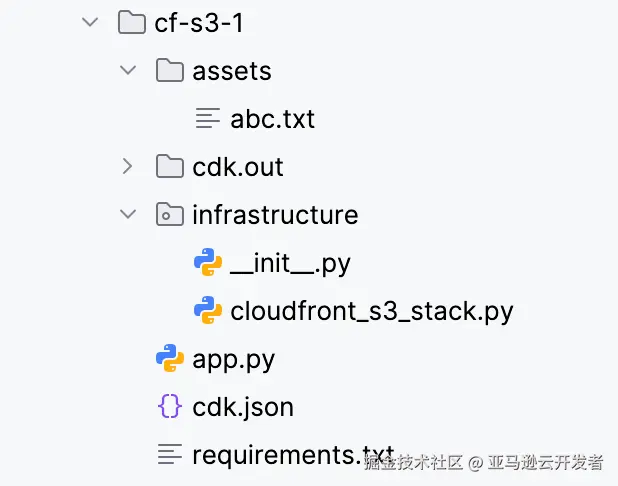Click the Python icon beside __init__.py
The width and height of the screenshot is (618, 486).
[207, 262]
